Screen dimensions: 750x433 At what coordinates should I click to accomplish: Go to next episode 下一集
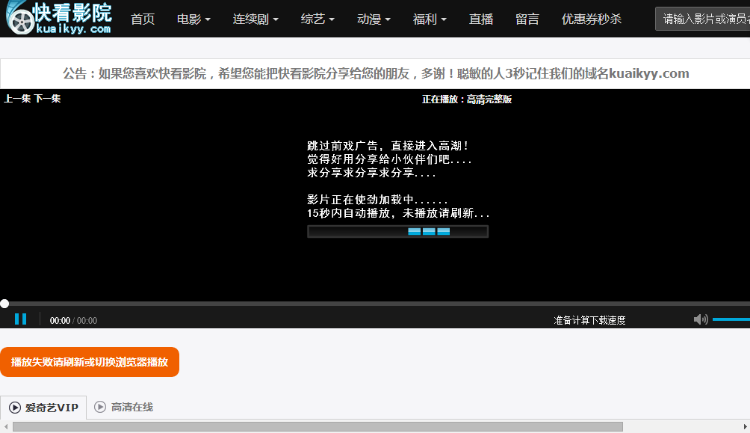[47, 99]
